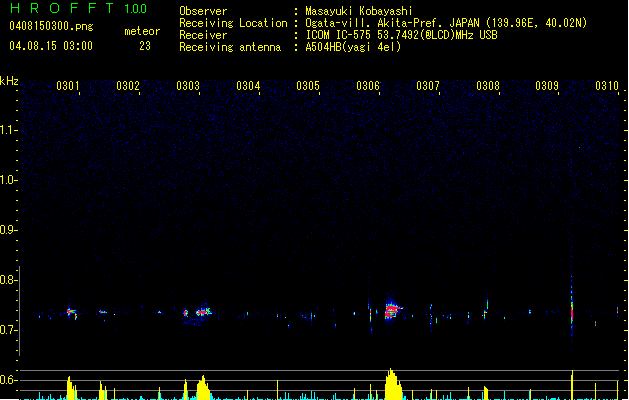629x400 pixels.
Task: Click the yellow intensity peak at 0301
Action: point(71,388)
